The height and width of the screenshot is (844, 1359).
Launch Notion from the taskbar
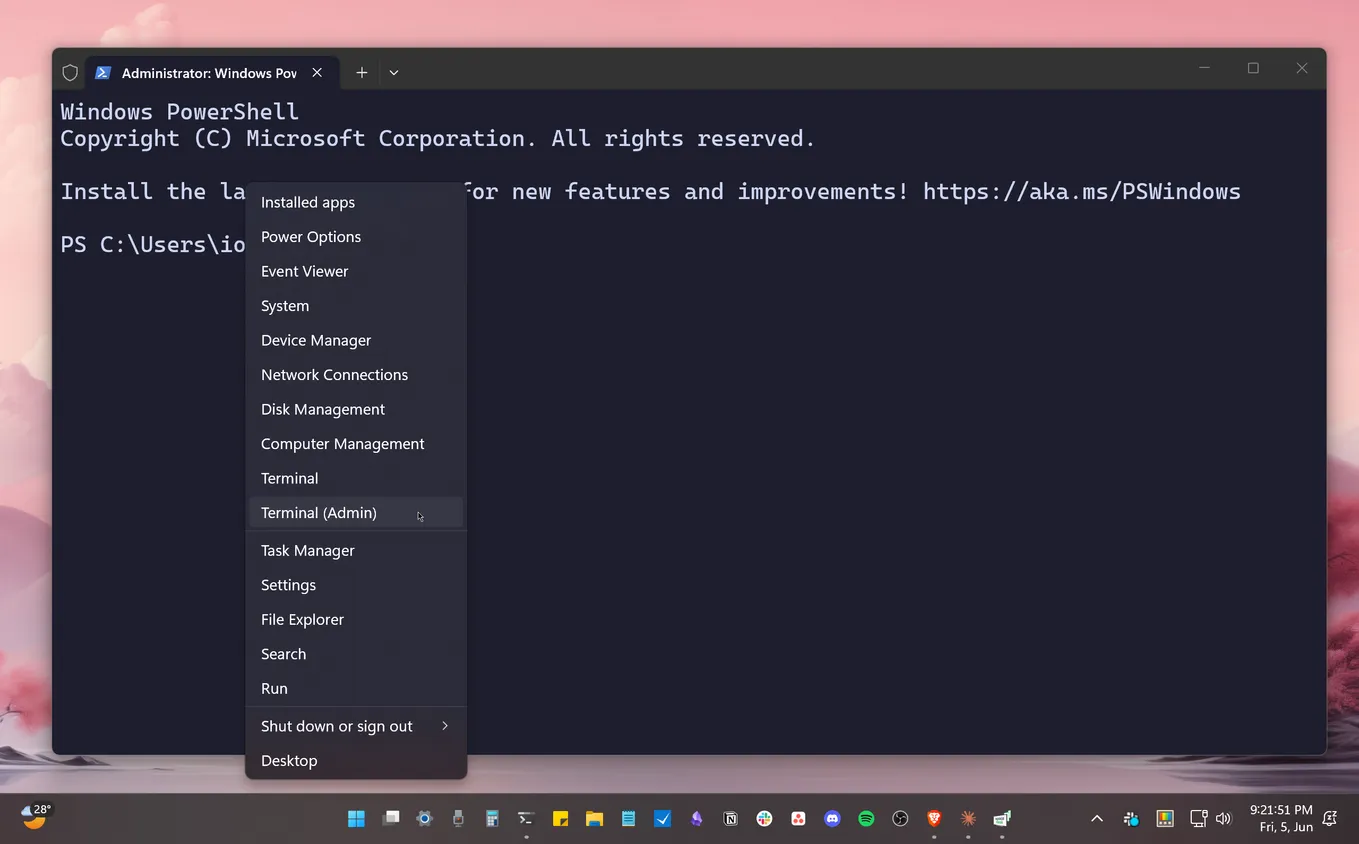(x=730, y=819)
